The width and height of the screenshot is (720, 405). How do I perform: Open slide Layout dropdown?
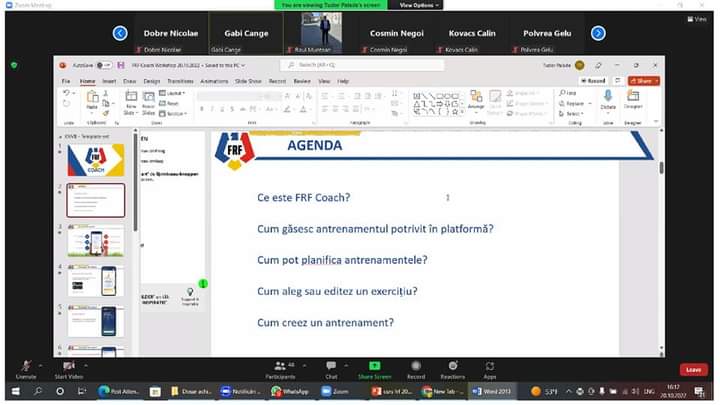point(172,93)
